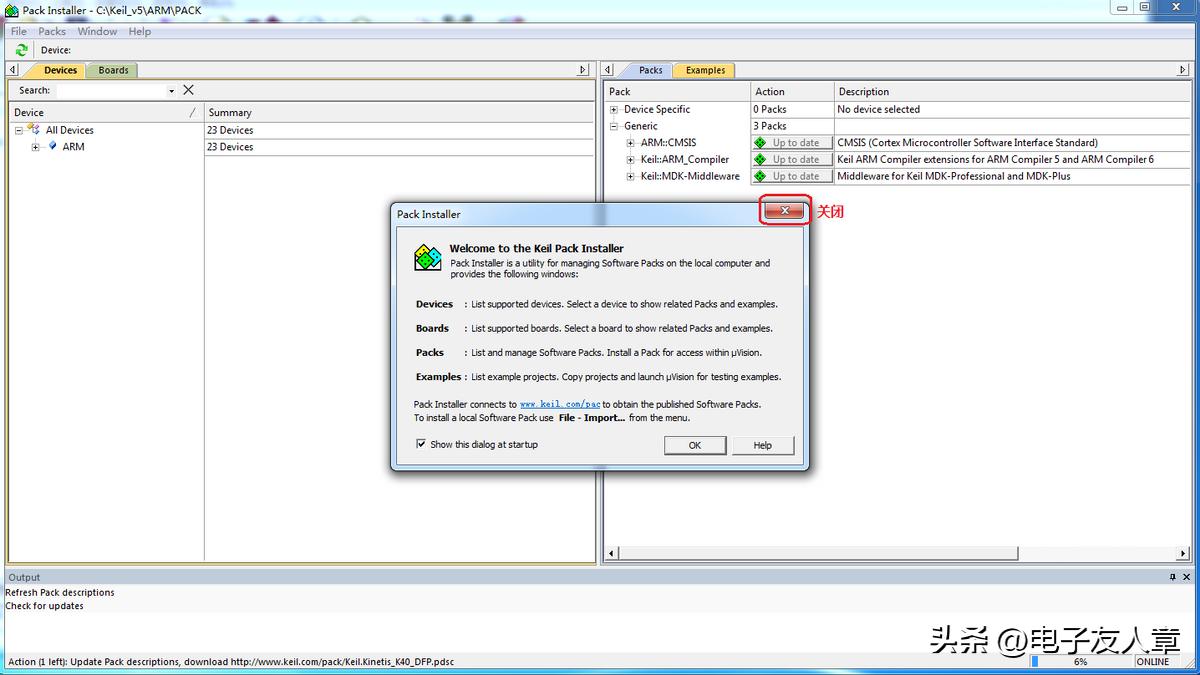This screenshot has height=675, width=1200.
Task: Pin the Output panel via pushpin icon
Action: (x=1173, y=577)
